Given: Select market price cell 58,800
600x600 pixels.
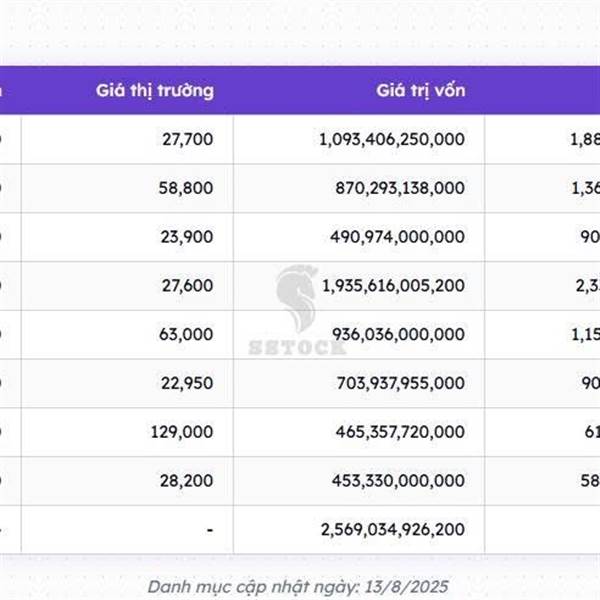Looking at the screenshot, I should coord(186,188).
